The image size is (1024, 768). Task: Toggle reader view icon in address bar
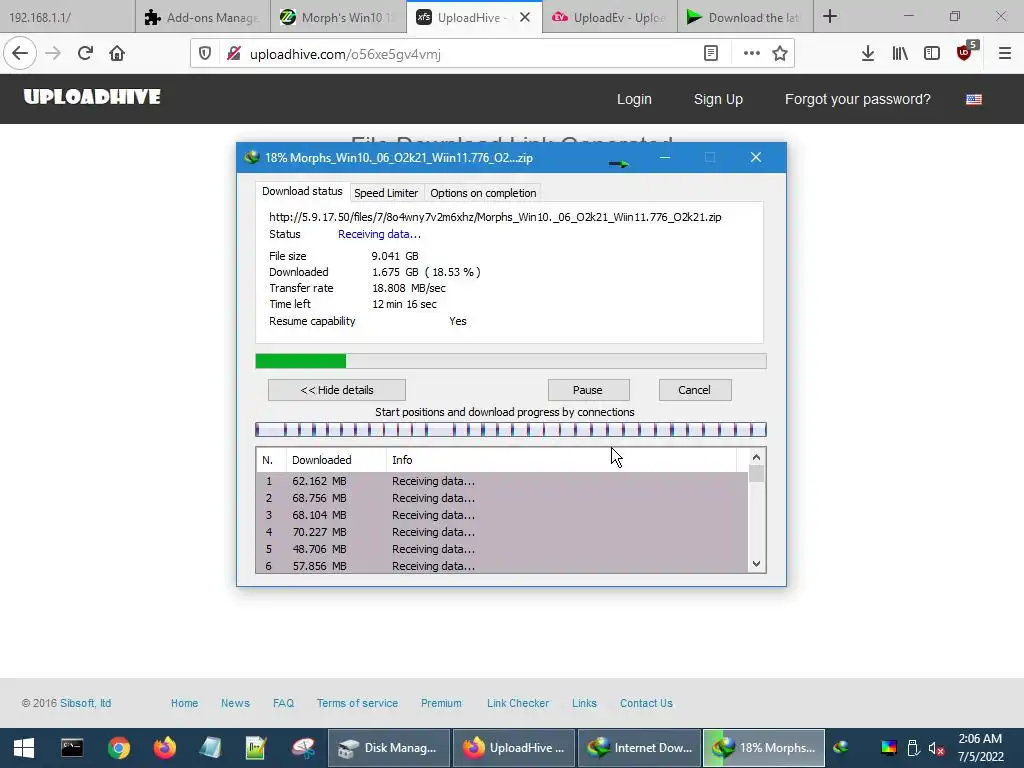pyautogui.click(x=711, y=54)
